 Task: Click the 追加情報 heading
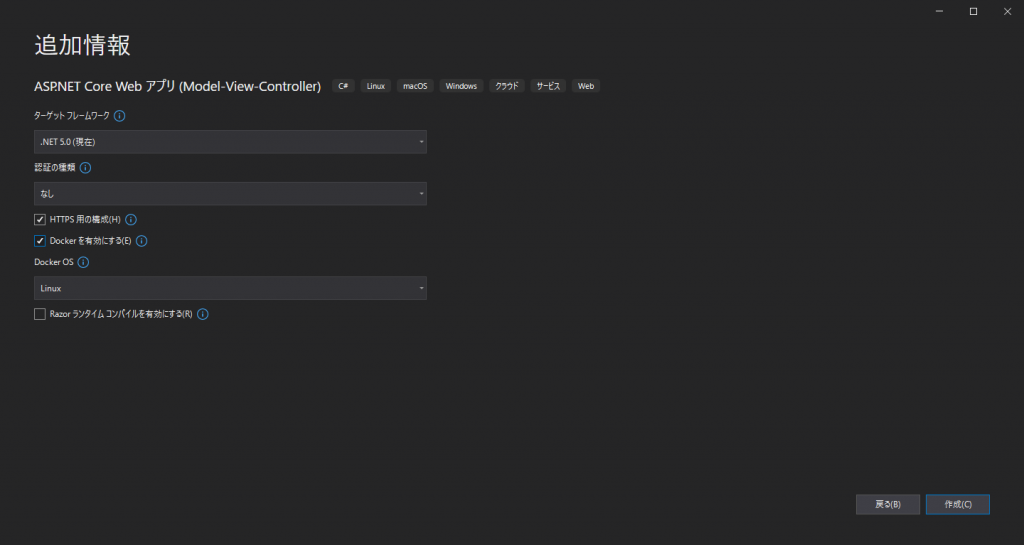tap(82, 45)
